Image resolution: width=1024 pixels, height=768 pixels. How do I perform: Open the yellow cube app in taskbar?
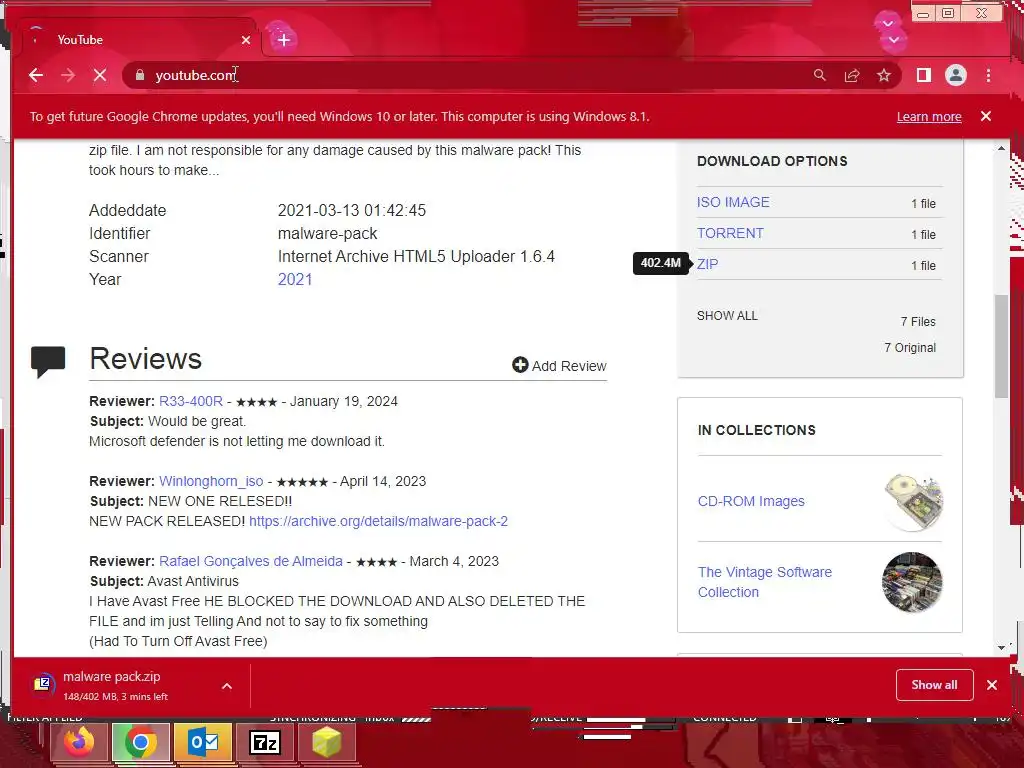(327, 743)
